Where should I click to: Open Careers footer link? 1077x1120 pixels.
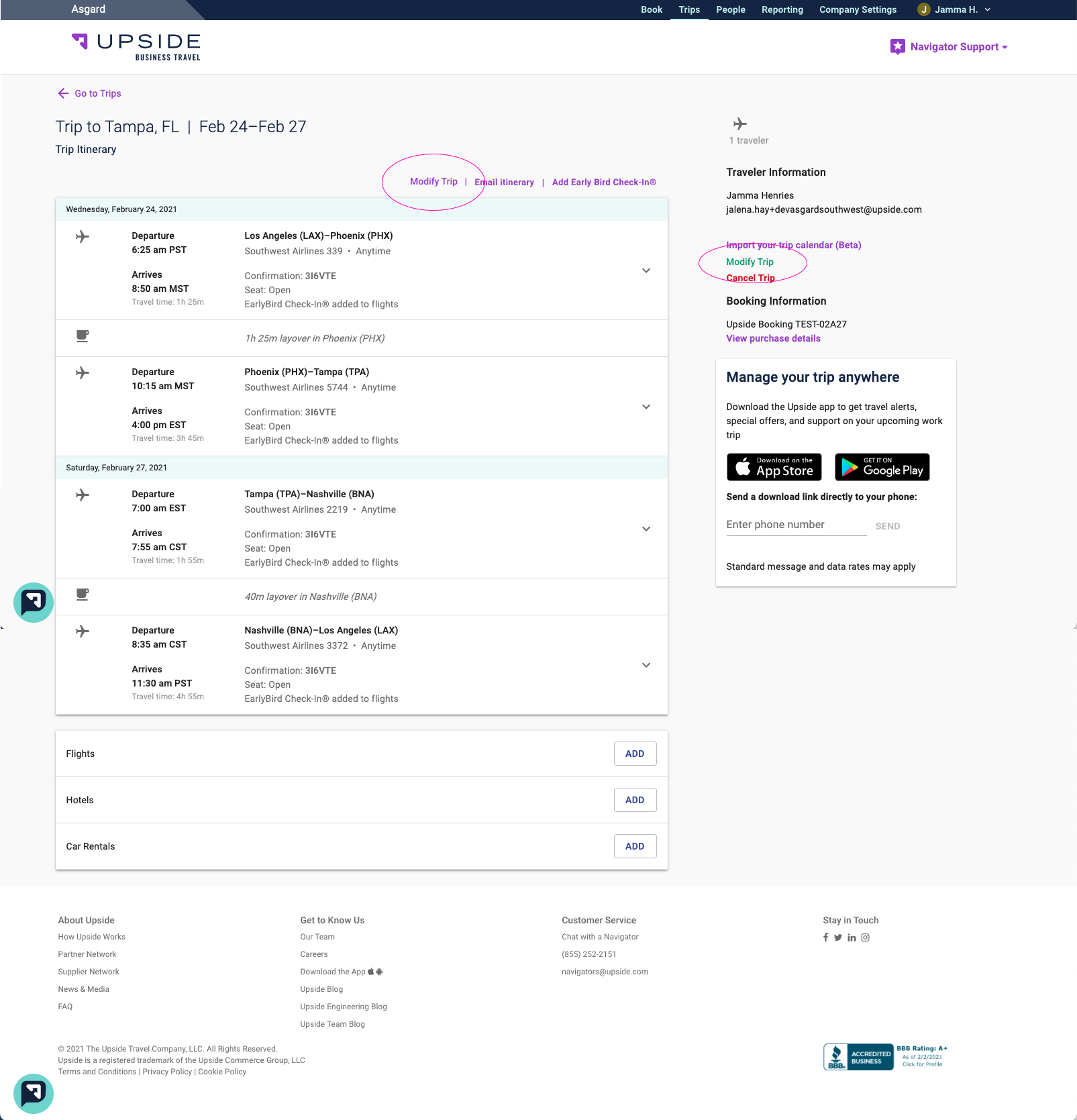[314, 954]
